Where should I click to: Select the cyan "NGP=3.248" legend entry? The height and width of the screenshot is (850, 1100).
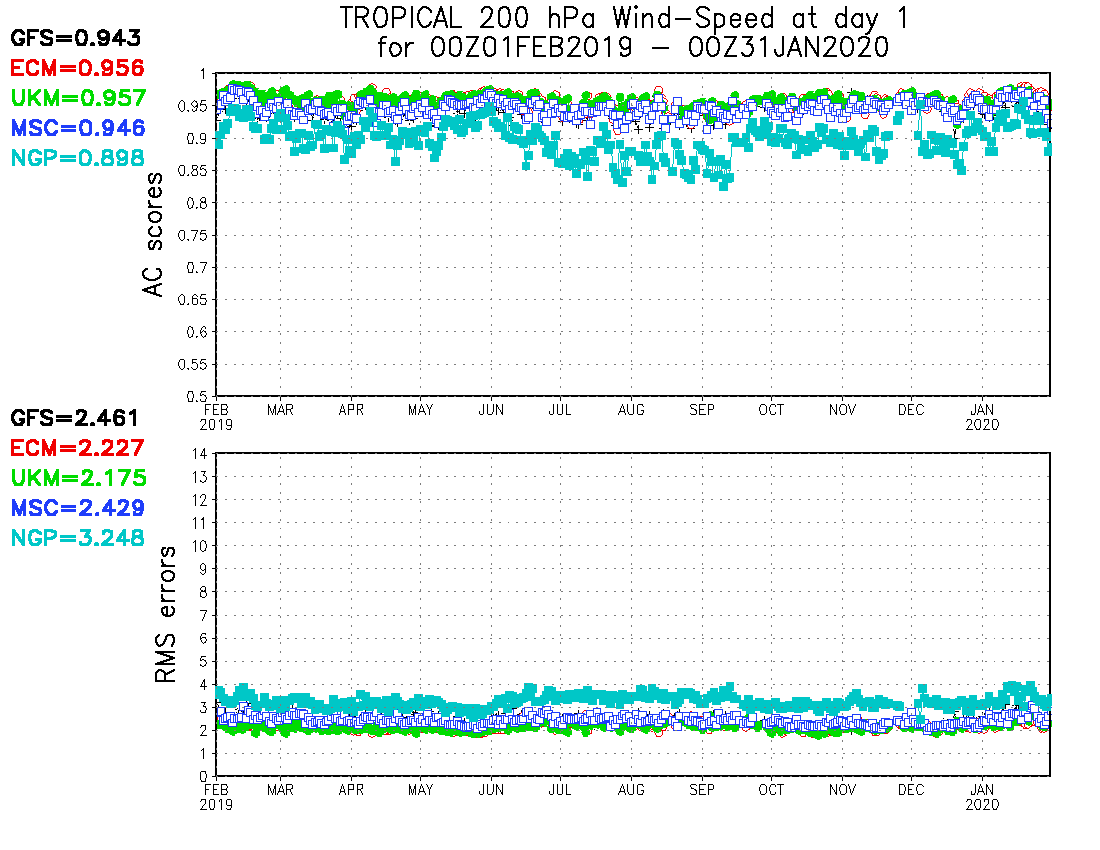pos(78,539)
